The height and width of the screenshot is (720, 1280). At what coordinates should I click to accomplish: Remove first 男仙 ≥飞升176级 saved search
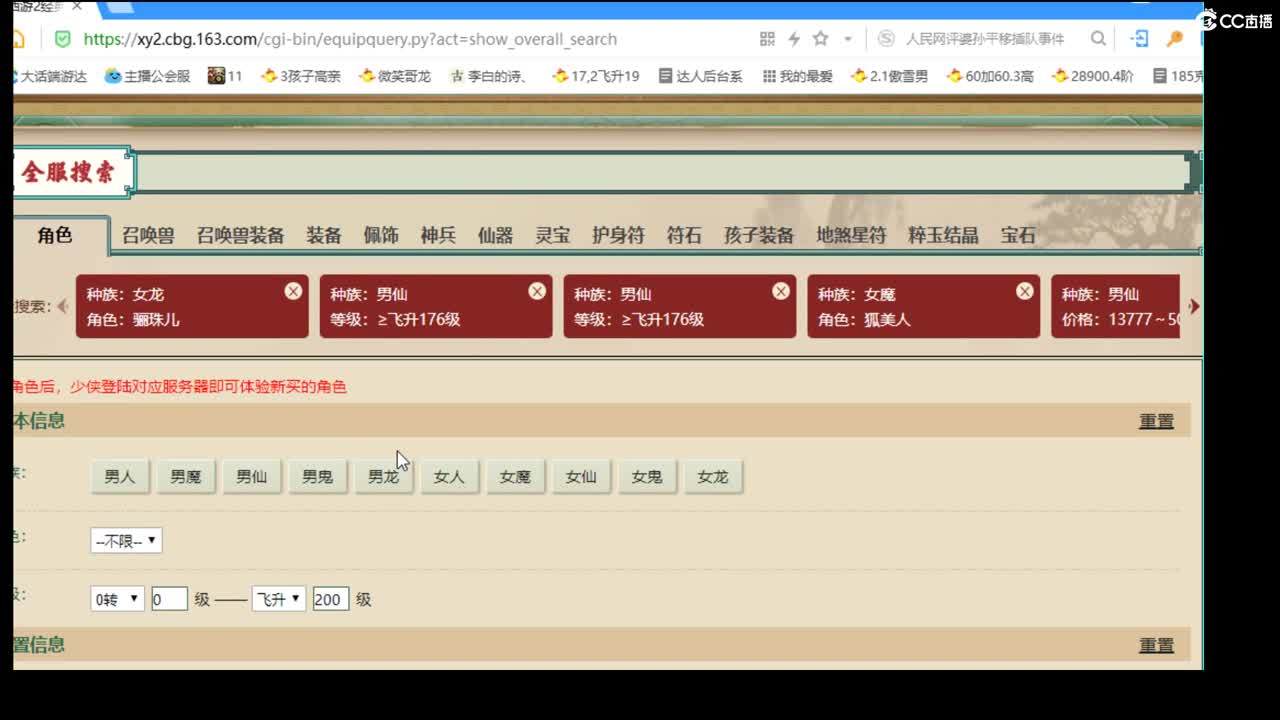tap(537, 291)
